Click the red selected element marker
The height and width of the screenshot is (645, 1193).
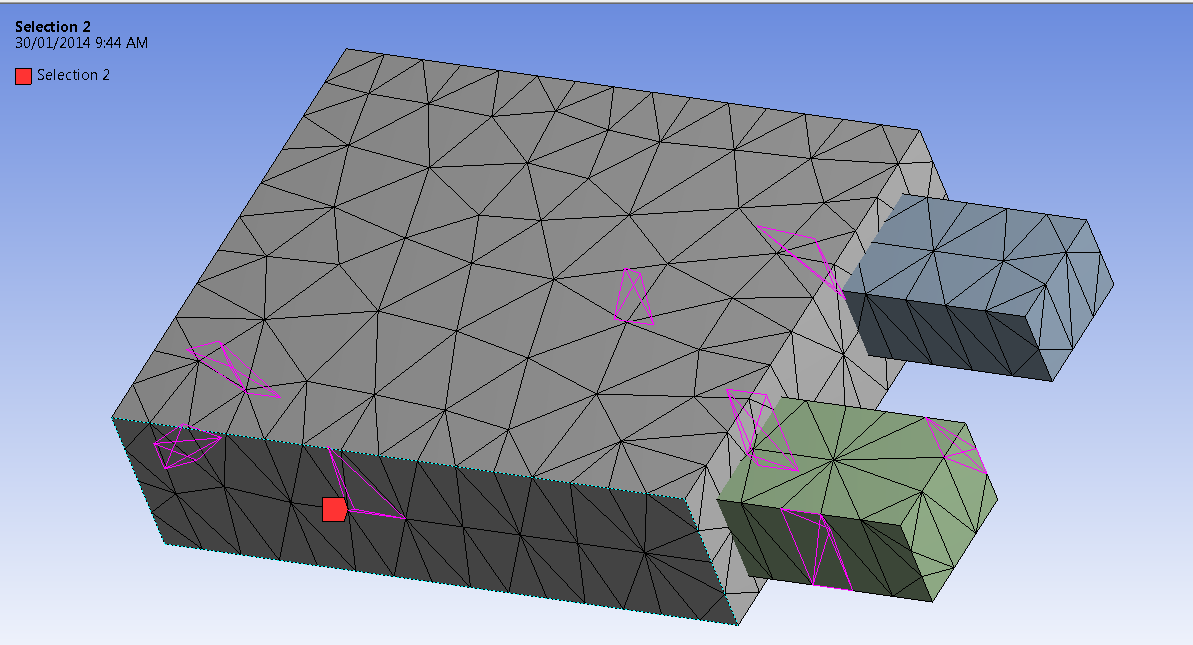[x=334, y=510]
